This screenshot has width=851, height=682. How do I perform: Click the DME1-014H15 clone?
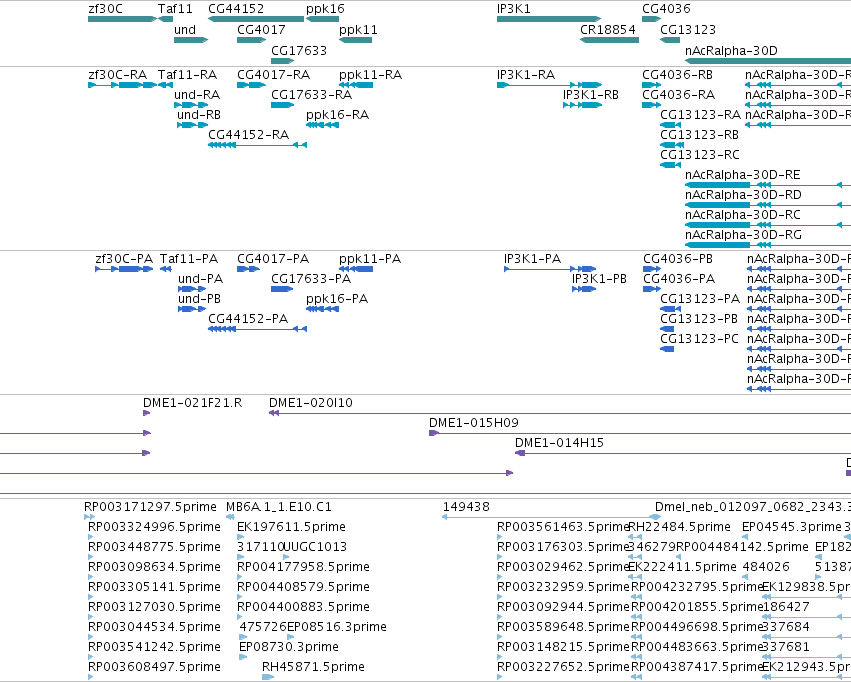[683, 454]
